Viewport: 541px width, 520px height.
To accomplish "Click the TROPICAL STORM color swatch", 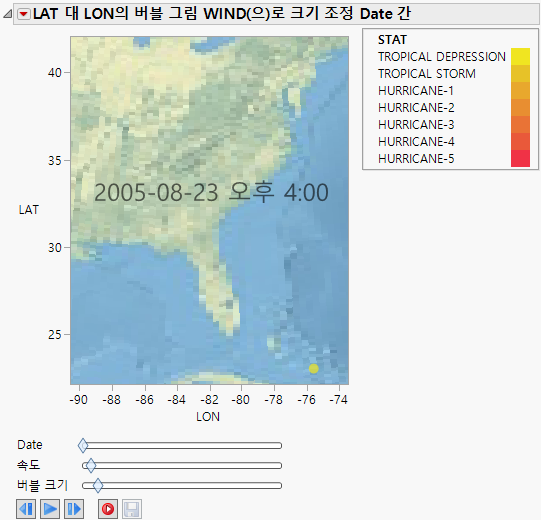I will click(x=520, y=73).
